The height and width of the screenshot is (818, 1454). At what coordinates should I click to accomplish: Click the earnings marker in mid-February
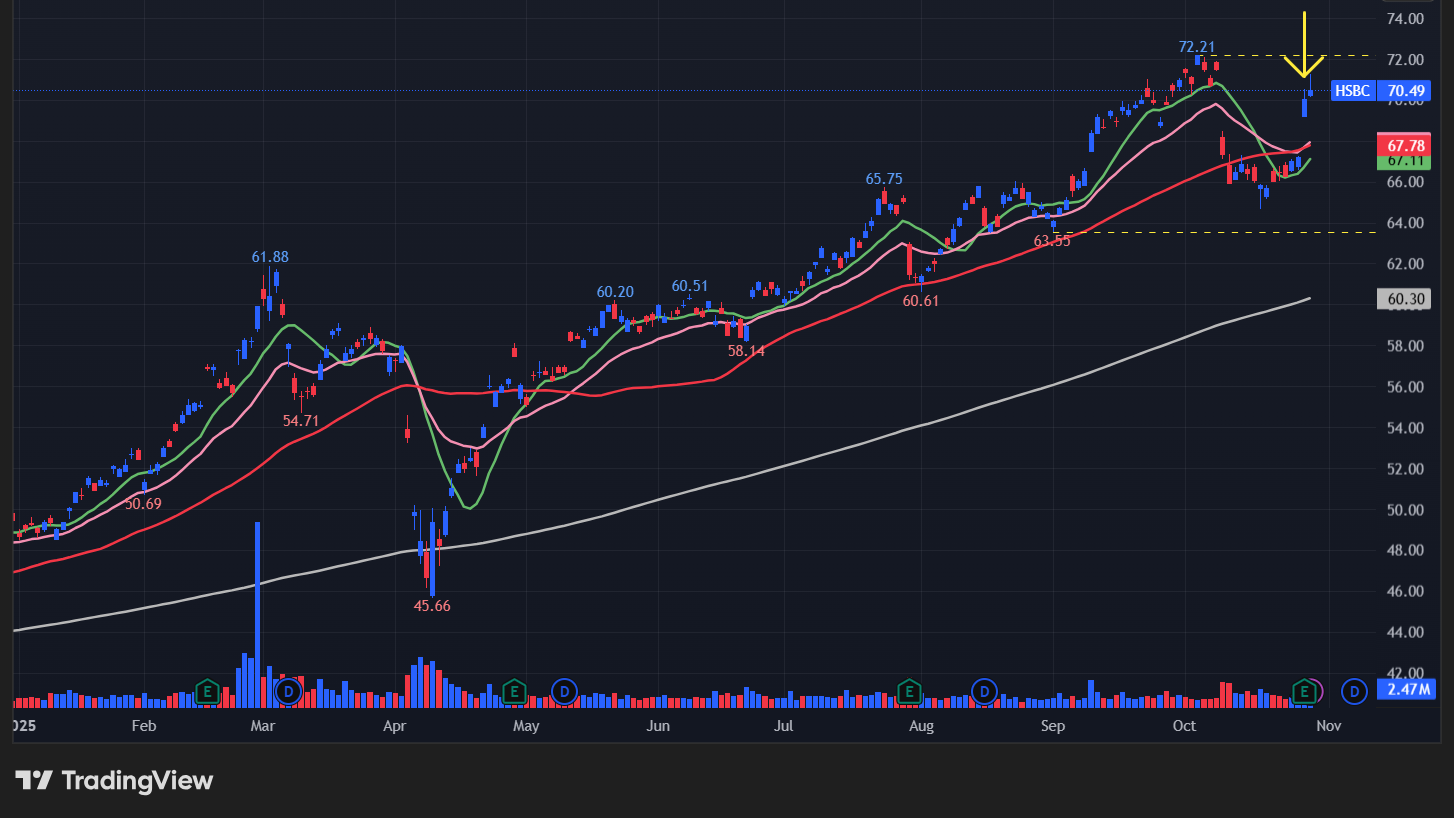[x=207, y=690]
